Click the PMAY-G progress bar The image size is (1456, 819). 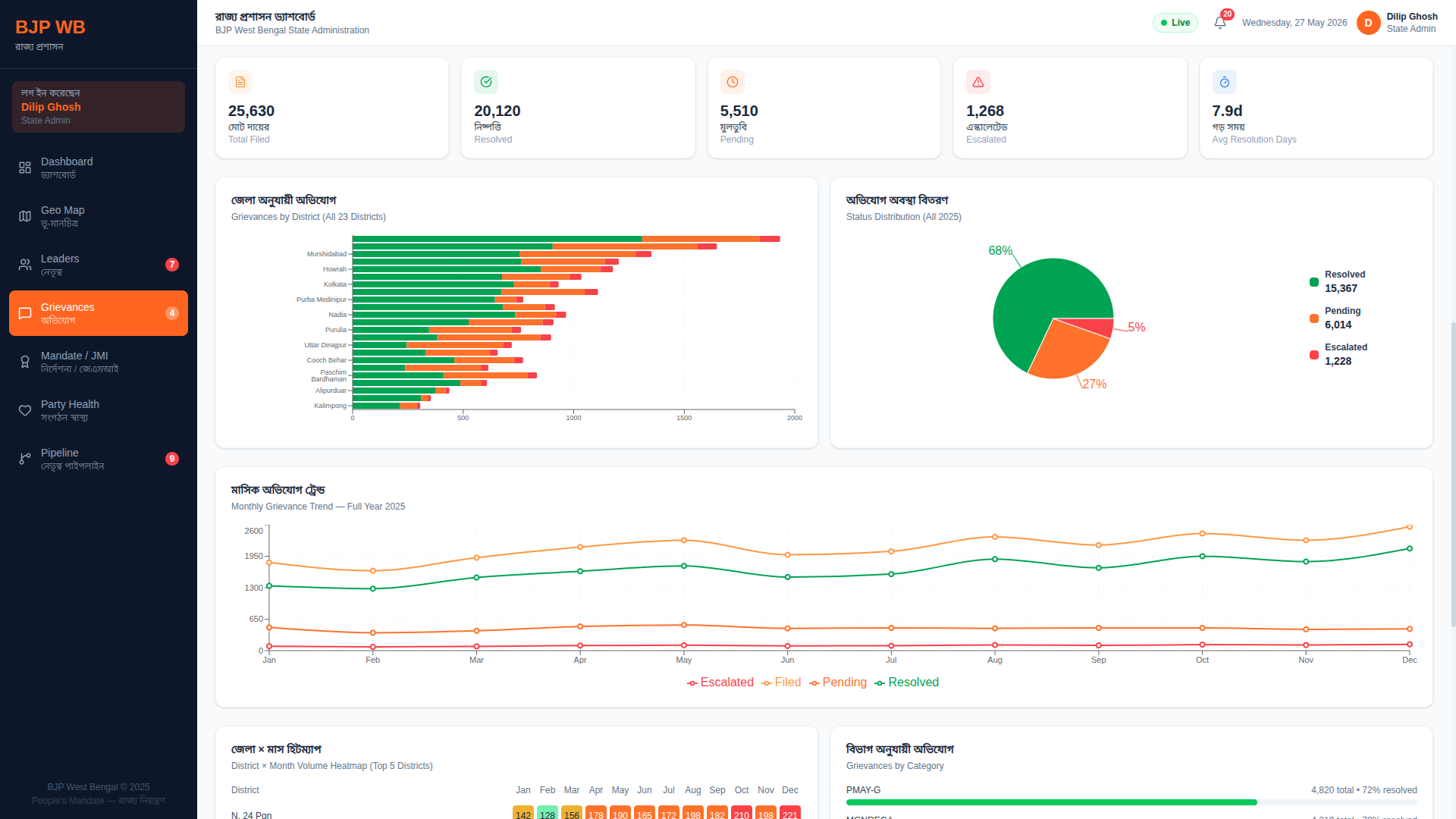(1131, 802)
